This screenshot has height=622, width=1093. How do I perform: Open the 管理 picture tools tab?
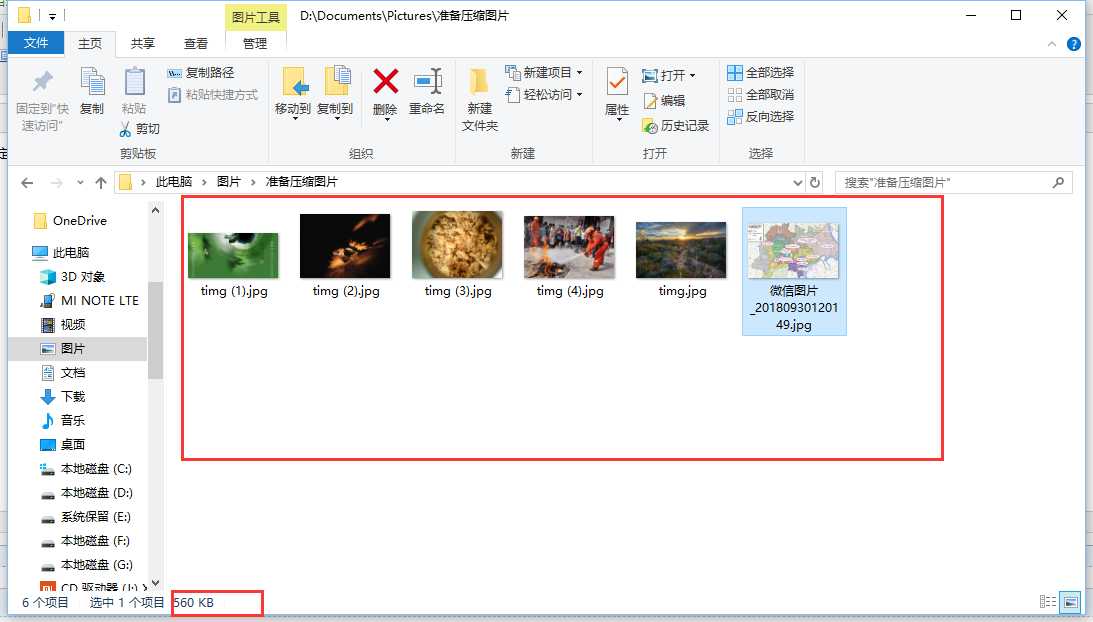tap(254, 44)
